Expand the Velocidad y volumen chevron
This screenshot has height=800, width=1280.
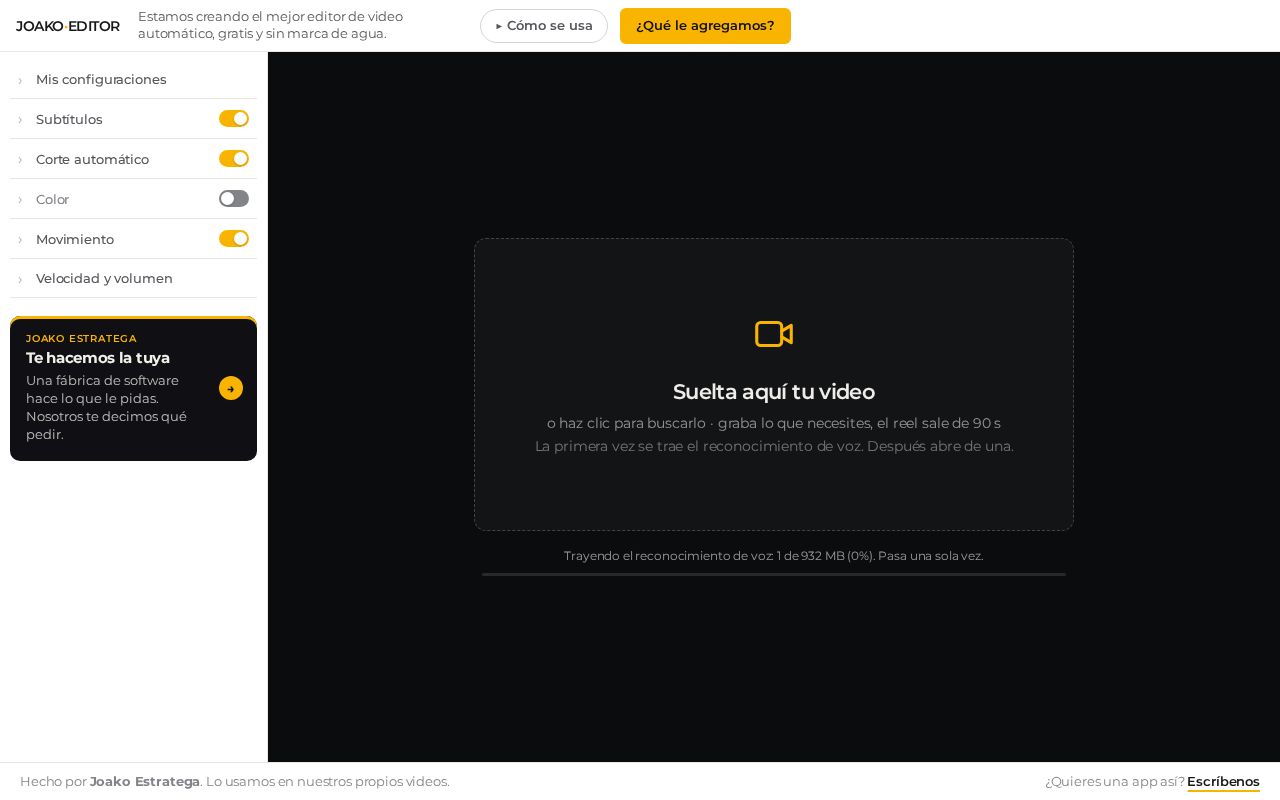click(x=20, y=279)
